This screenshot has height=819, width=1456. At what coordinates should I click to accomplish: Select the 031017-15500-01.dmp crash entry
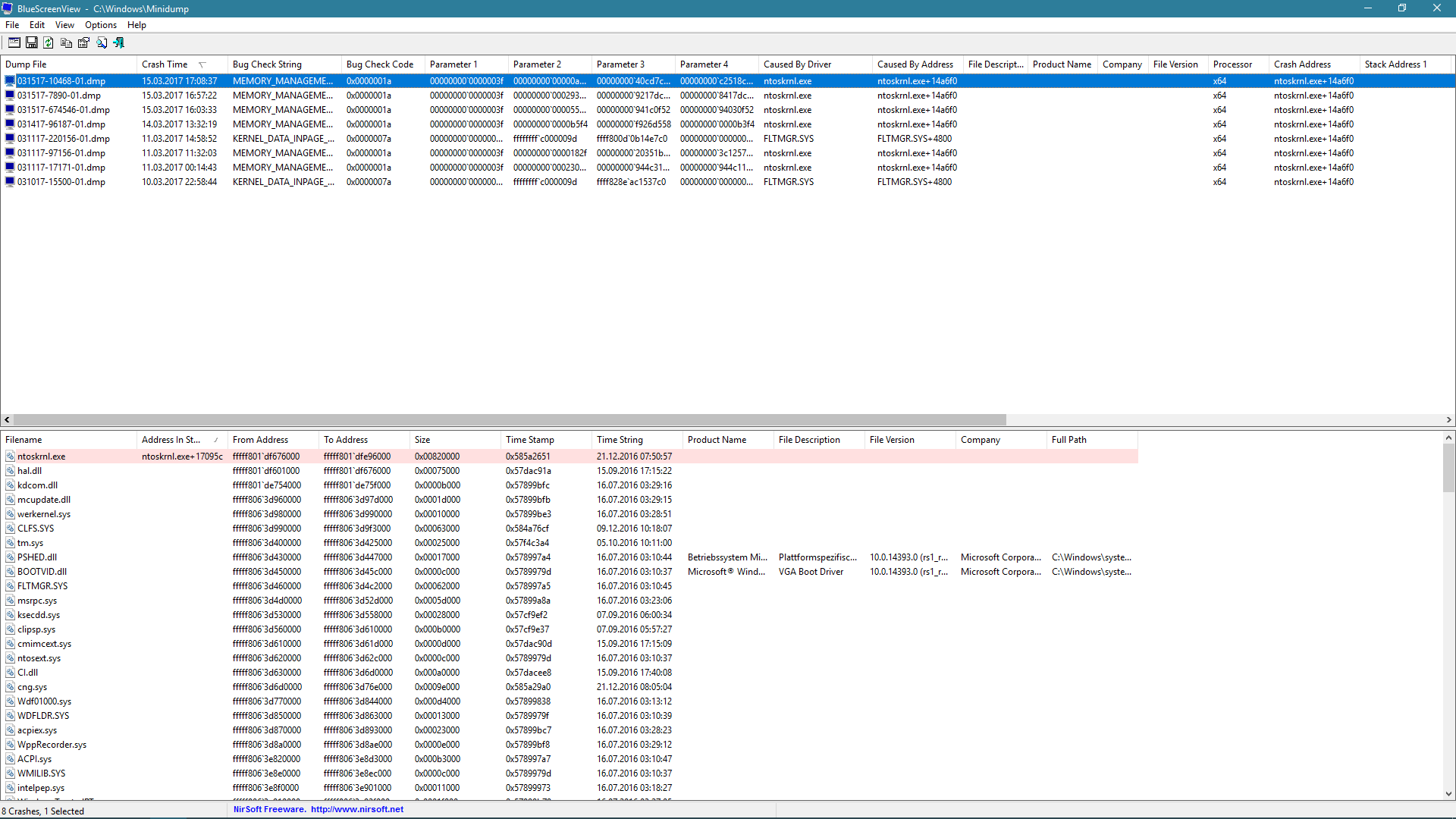pos(61,182)
